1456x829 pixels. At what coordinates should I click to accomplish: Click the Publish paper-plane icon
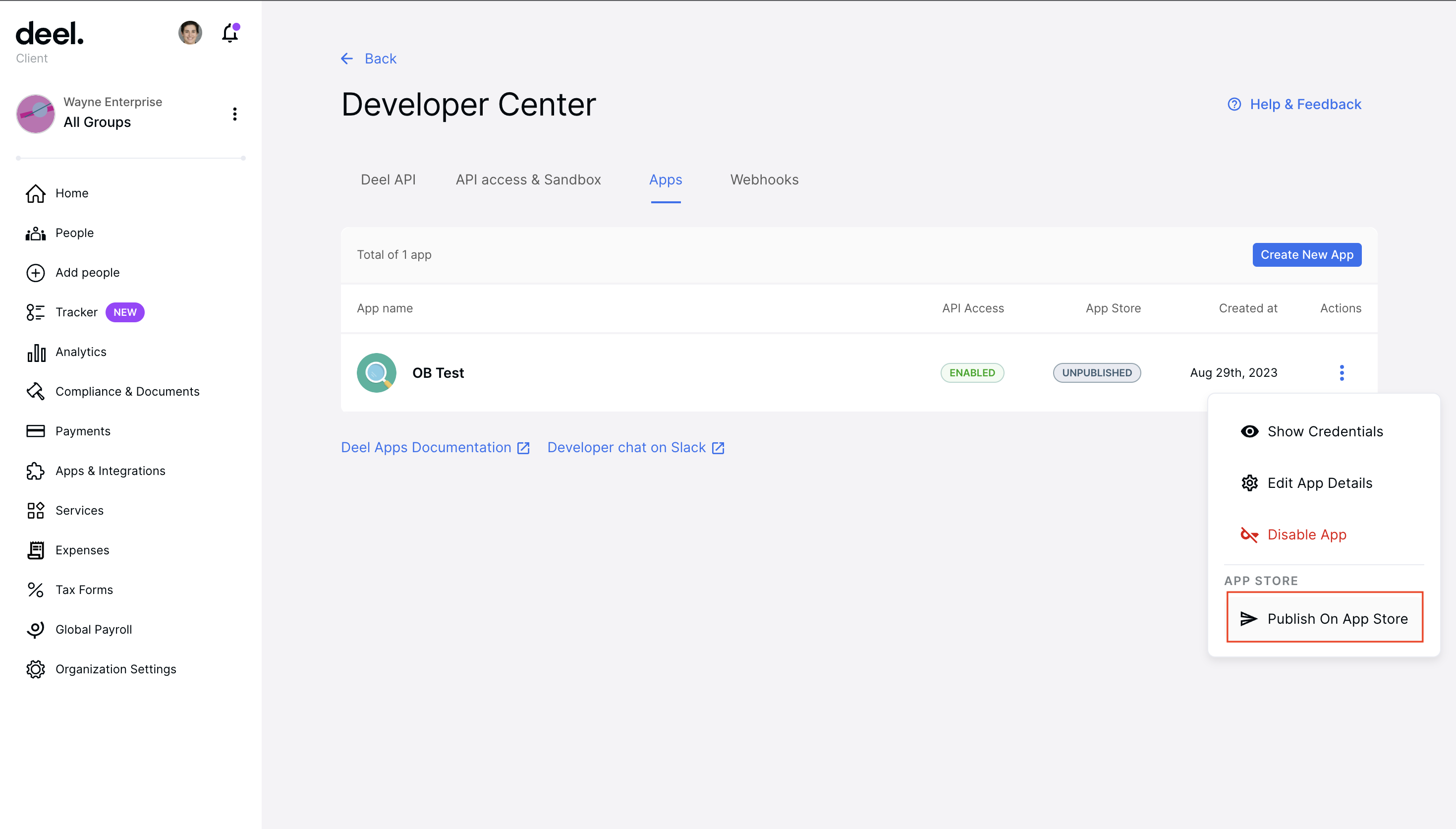coord(1248,618)
